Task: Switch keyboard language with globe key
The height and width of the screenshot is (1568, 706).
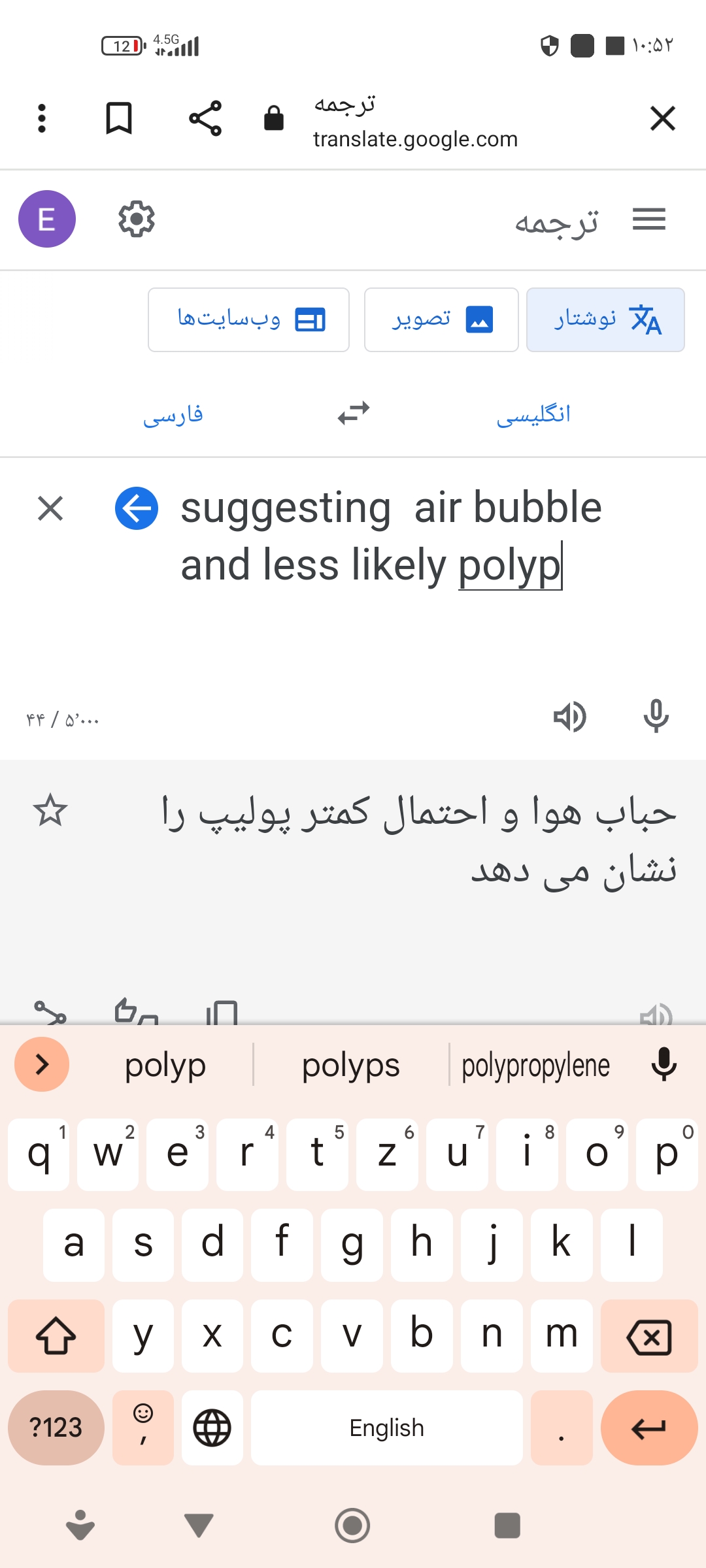Action: (x=212, y=1428)
